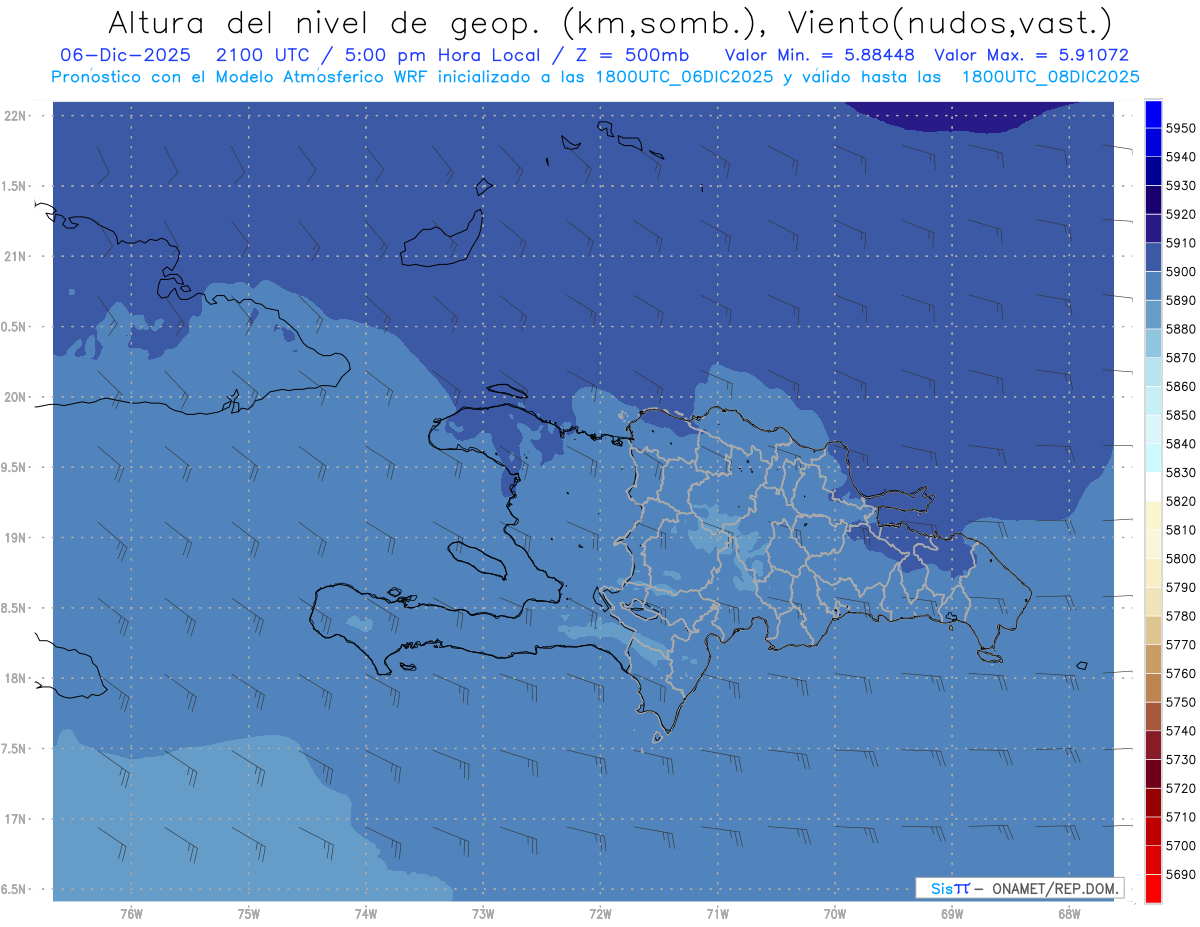The width and height of the screenshot is (1200, 927).
Task: Click the colorbar value "5710"
Action: (x=1181, y=817)
